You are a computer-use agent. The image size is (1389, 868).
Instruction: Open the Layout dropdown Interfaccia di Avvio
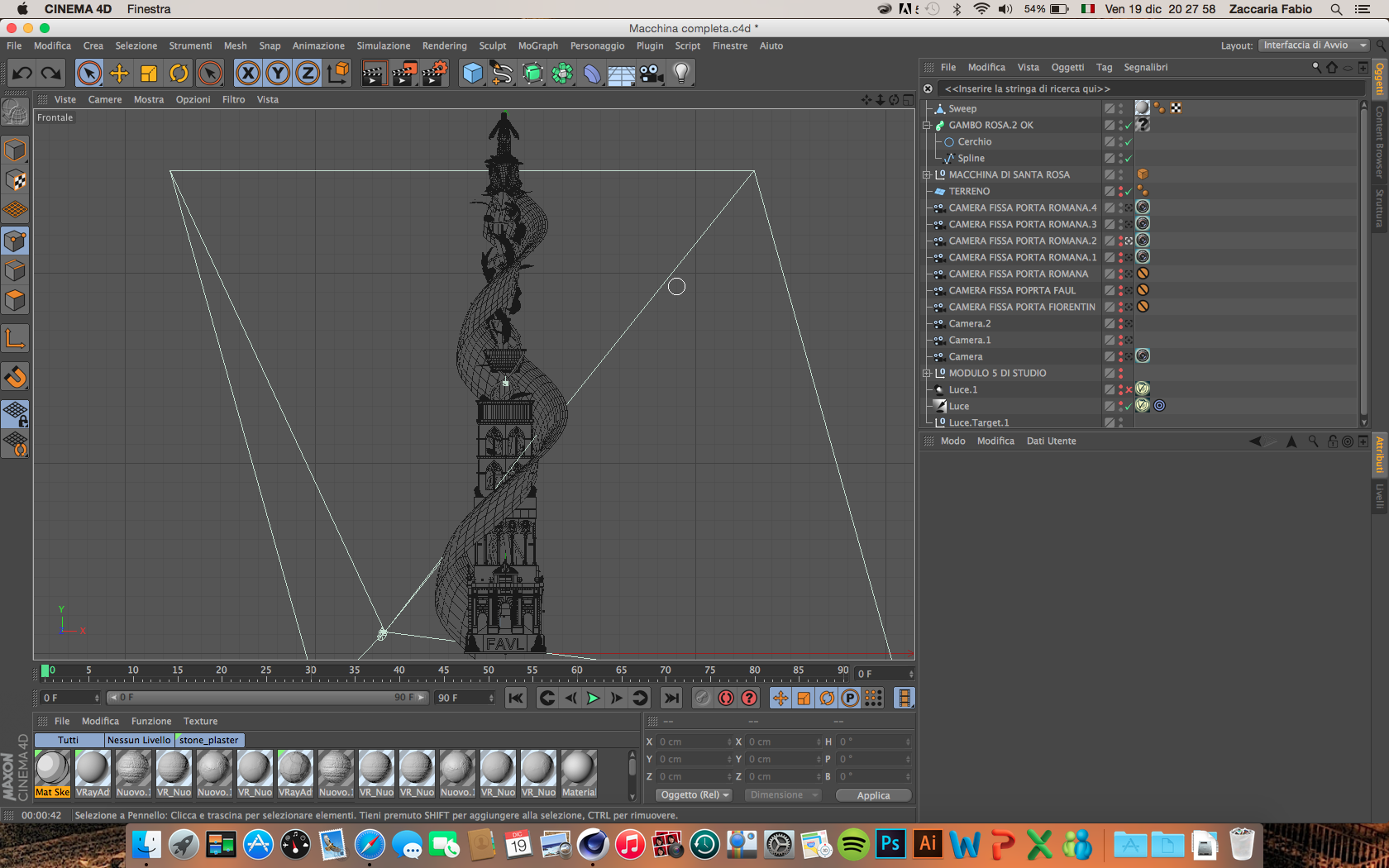coord(1314,45)
